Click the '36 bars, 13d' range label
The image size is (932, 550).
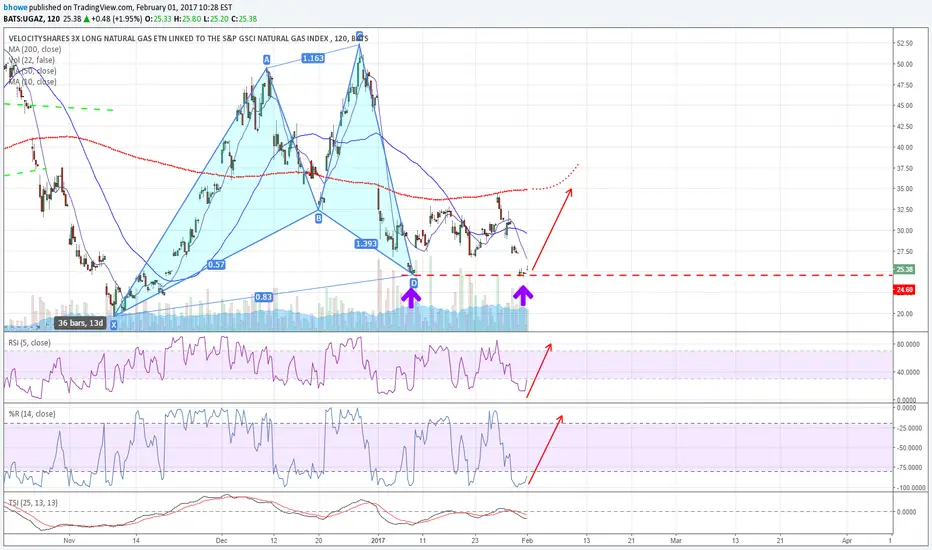pos(80,323)
